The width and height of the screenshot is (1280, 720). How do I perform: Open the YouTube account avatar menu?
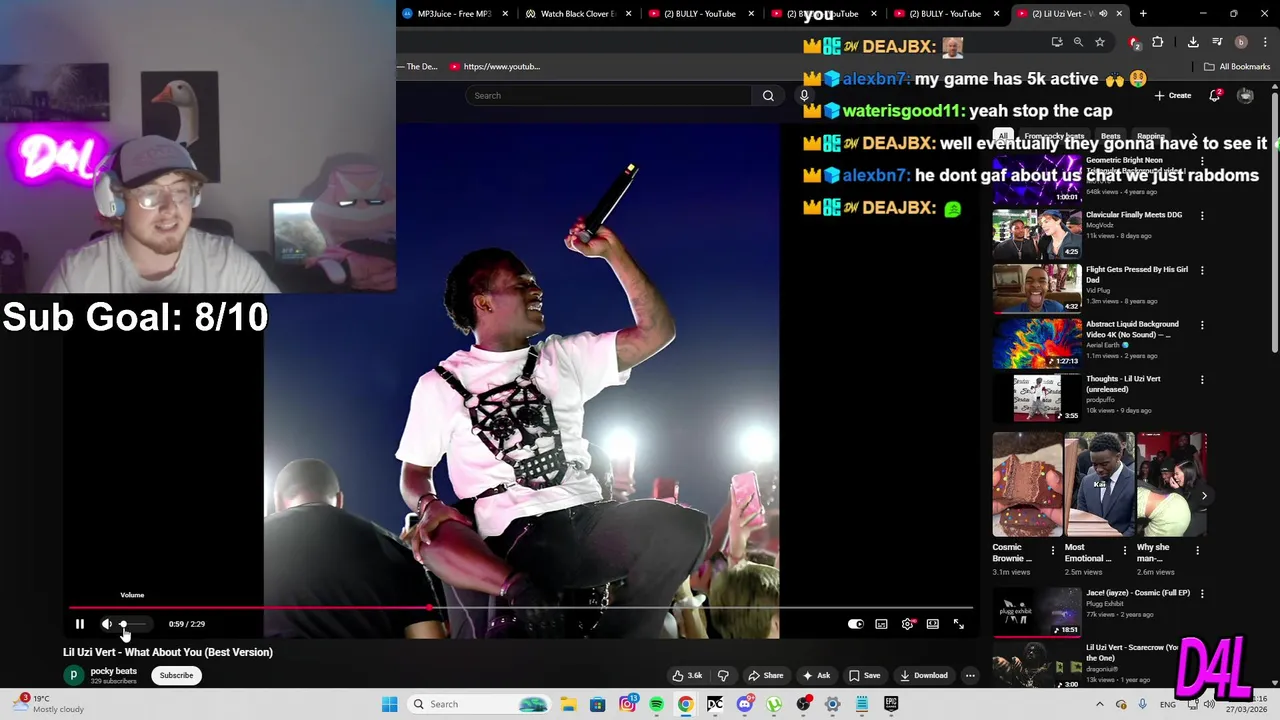coord(1245,95)
